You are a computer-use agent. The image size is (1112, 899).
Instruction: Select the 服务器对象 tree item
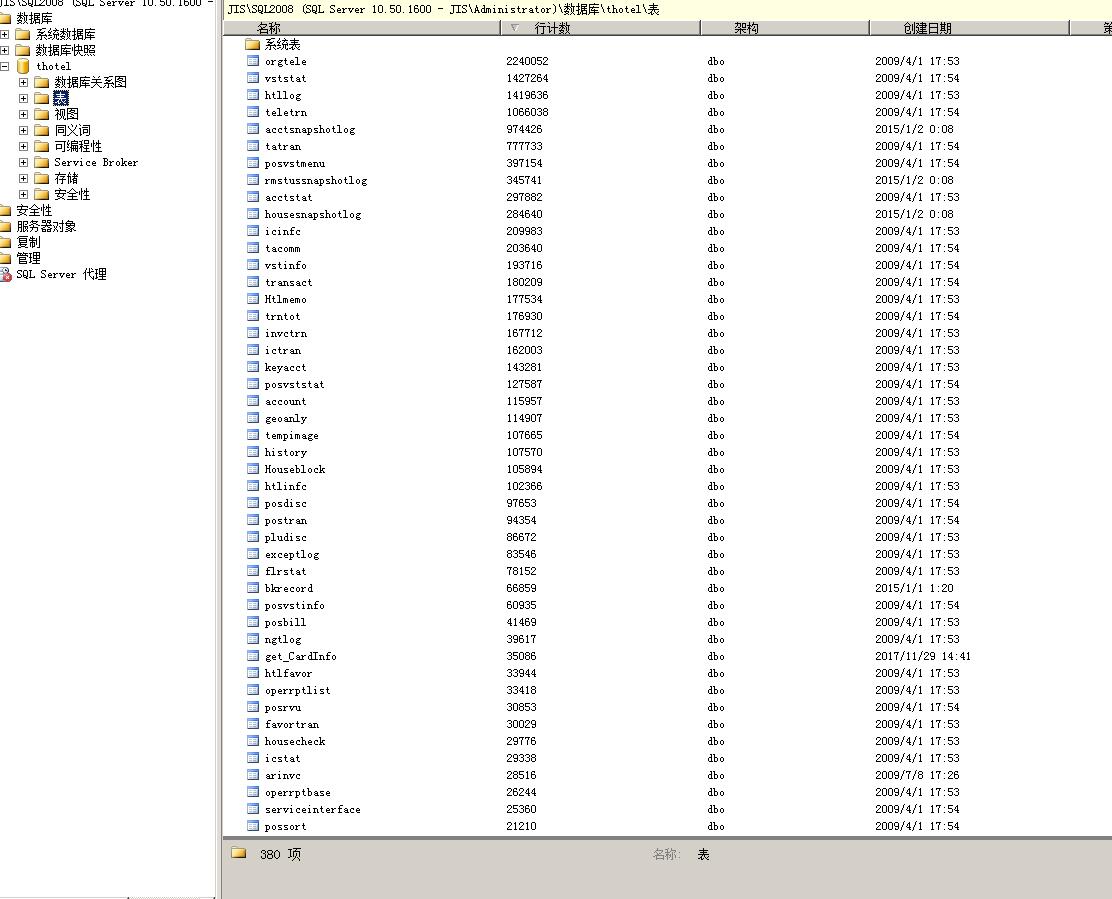pos(46,226)
